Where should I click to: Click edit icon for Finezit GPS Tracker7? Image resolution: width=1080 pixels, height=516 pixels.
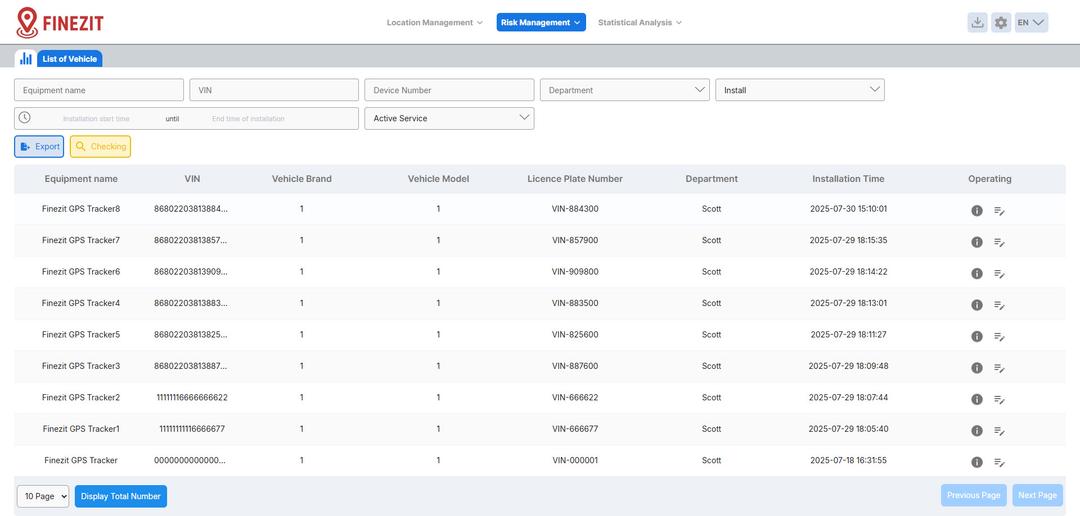point(999,242)
